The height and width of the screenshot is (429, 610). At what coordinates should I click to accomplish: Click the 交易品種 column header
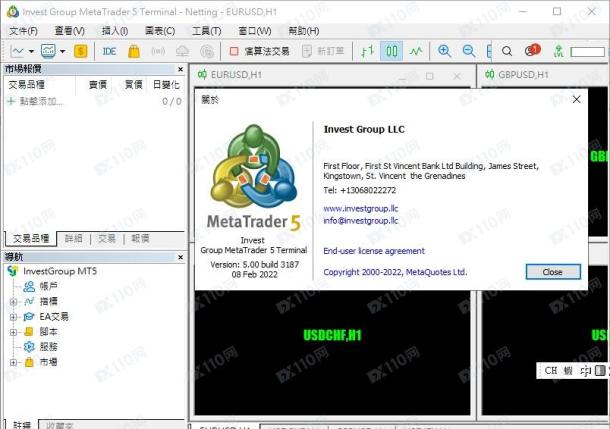click(26, 84)
